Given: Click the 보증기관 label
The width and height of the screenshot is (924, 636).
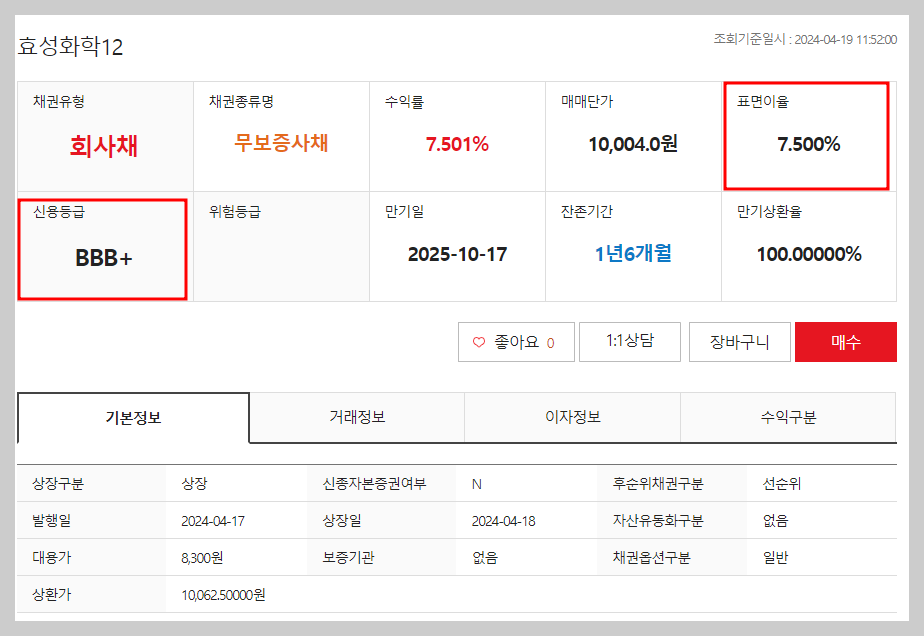Looking at the screenshot, I should 348,558.
